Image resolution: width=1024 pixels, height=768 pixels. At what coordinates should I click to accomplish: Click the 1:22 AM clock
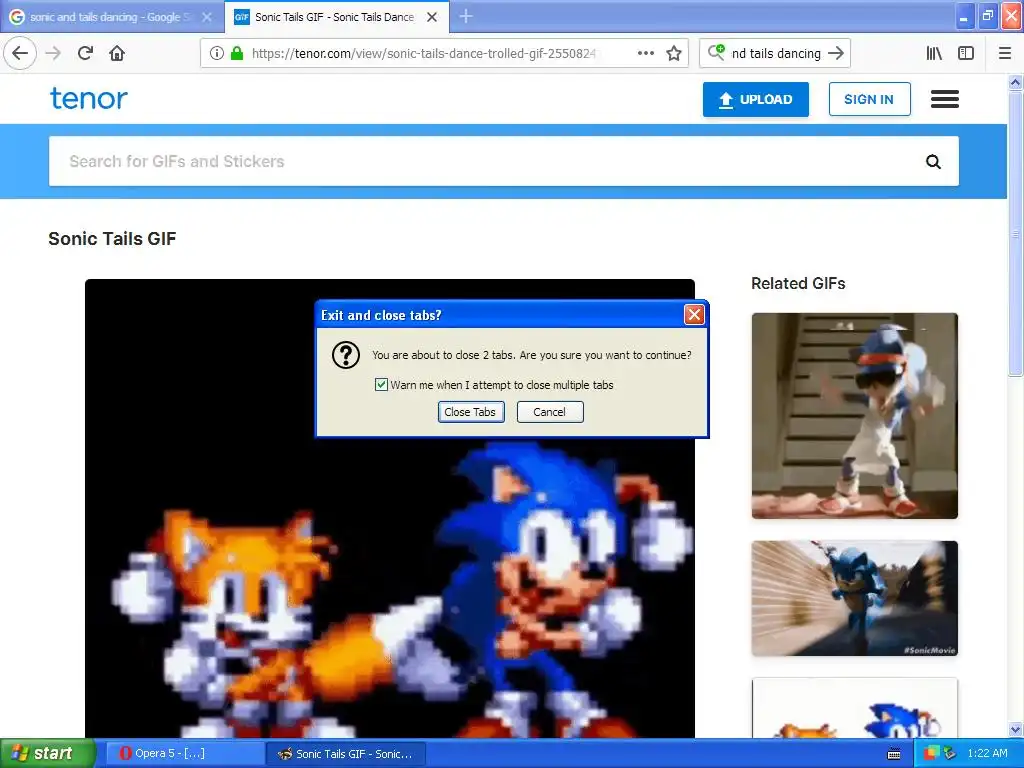[987, 754]
